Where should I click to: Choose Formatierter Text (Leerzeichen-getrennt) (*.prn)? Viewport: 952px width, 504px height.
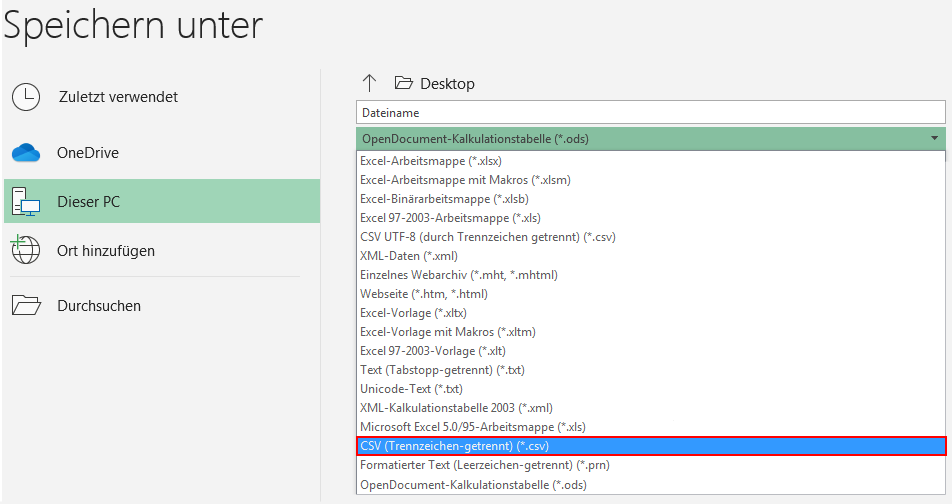point(651,465)
